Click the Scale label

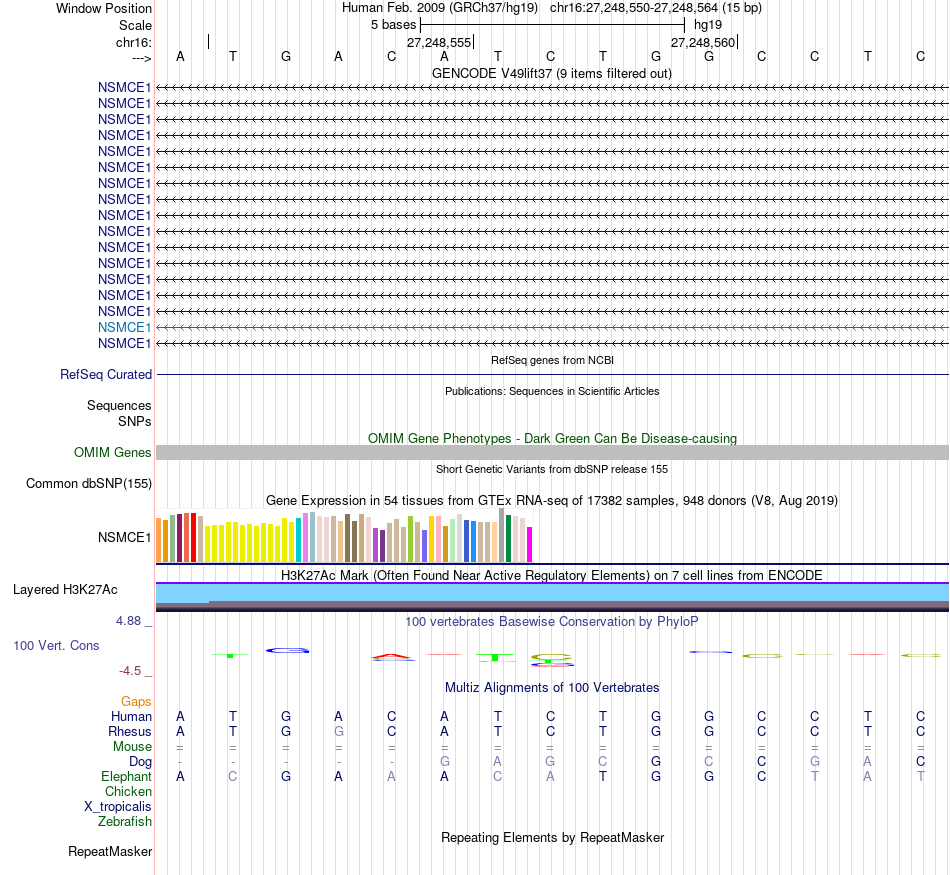(135, 25)
